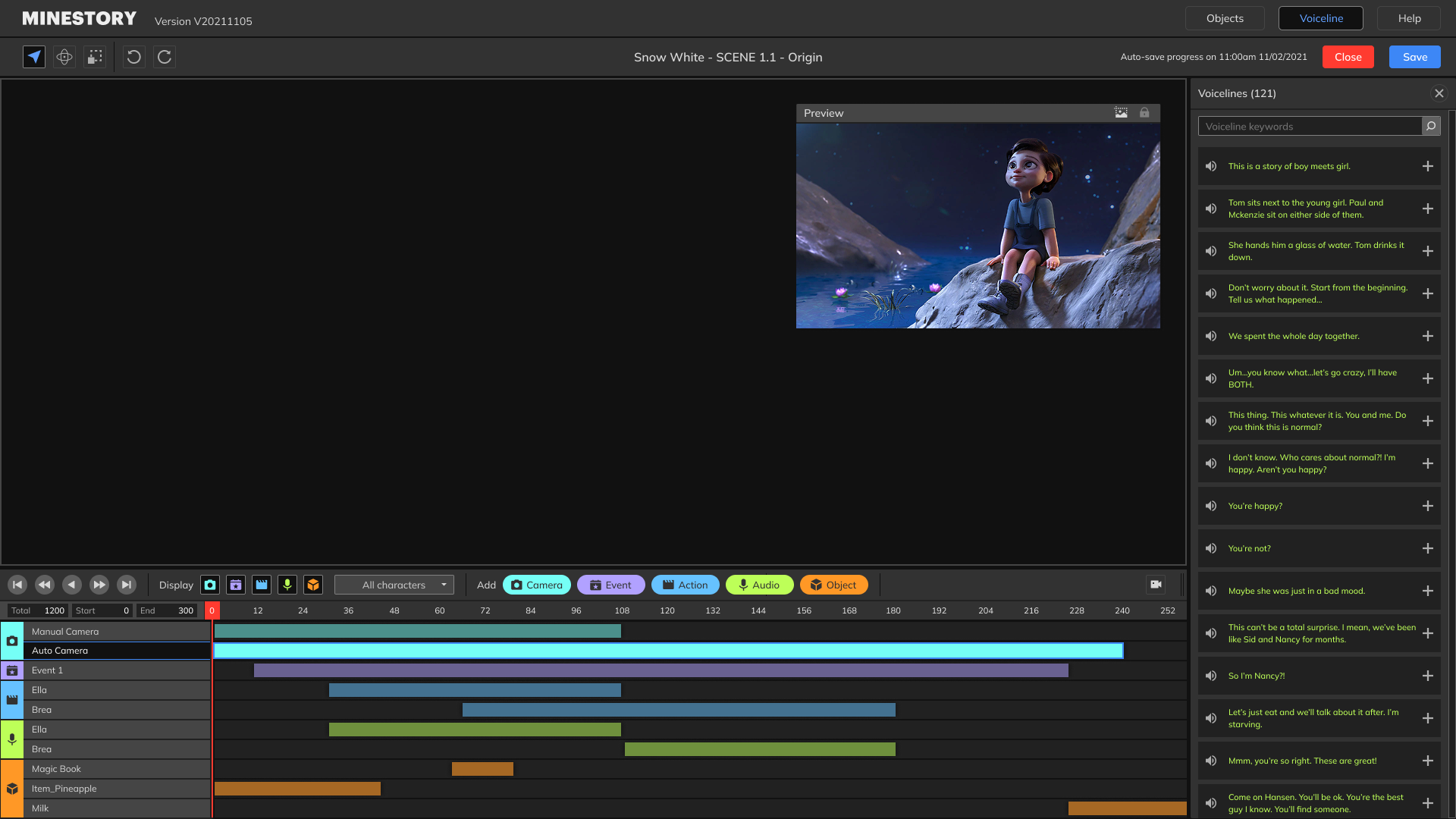Select the Manual Camera track row

click(x=117, y=631)
